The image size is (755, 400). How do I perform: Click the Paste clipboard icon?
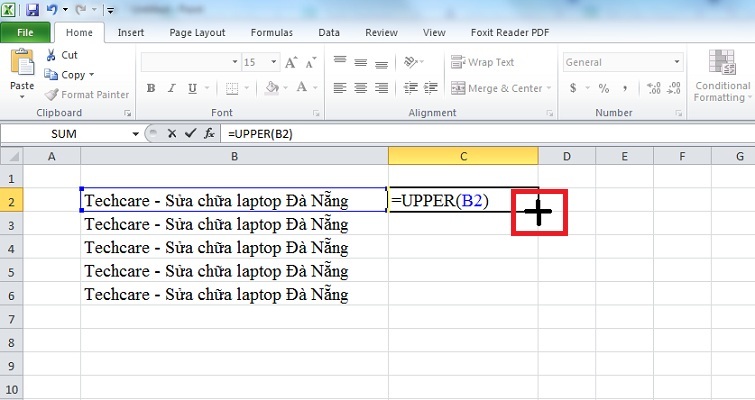(x=22, y=63)
